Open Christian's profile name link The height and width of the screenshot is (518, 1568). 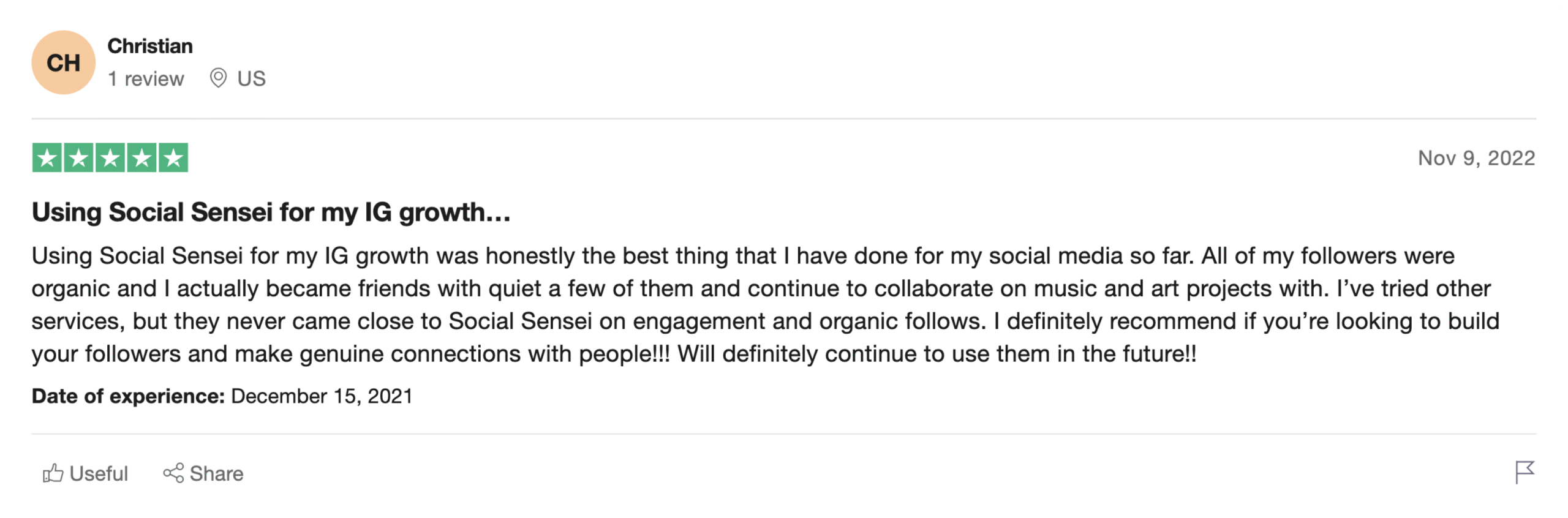coord(149,46)
